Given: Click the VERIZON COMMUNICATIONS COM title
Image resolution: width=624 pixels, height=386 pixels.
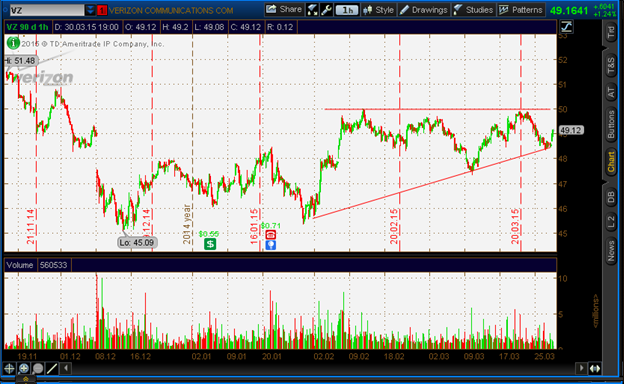Looking at the screenshot, I should tap(171, 10).
